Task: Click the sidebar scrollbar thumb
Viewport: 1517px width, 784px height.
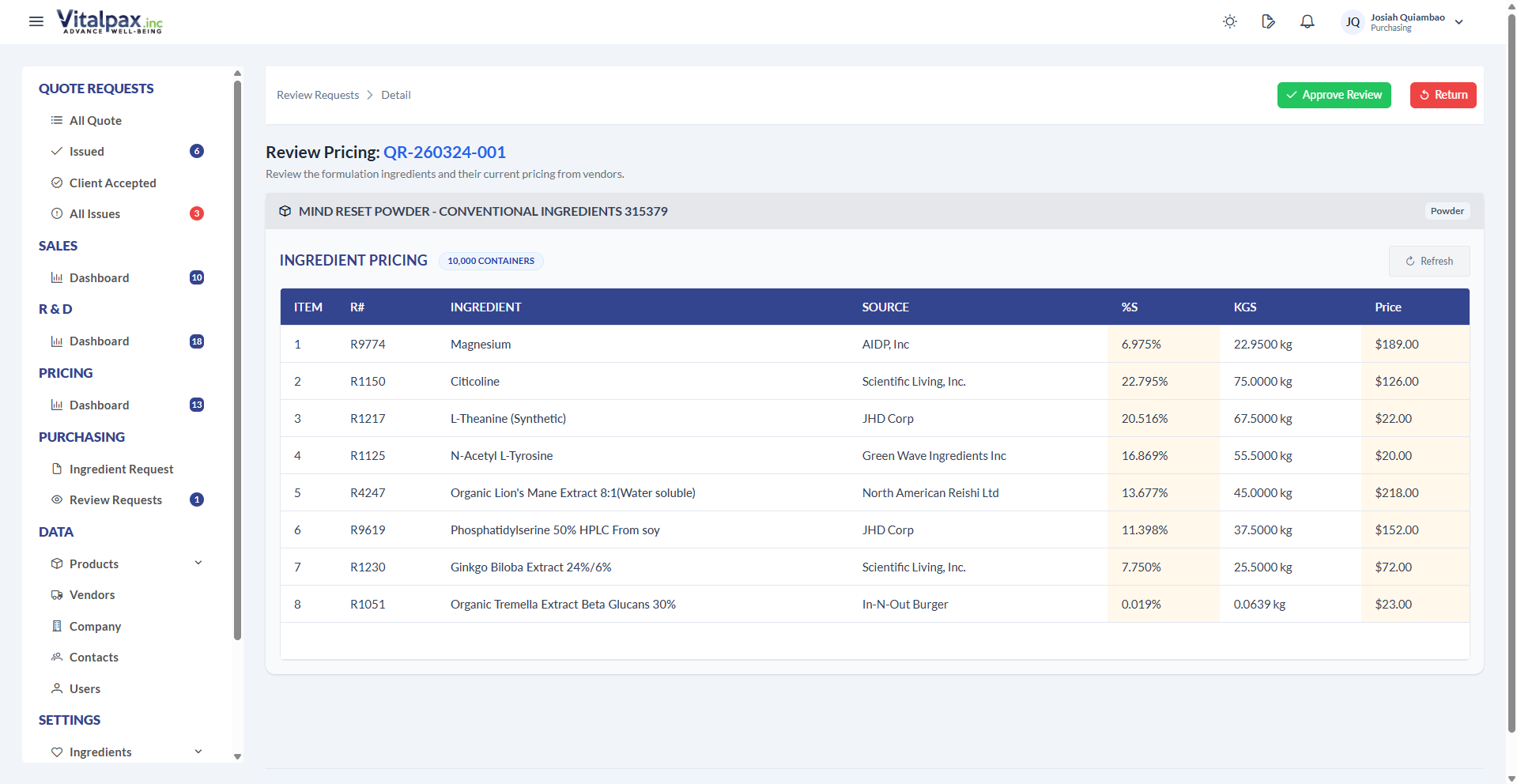Action: [x=237, y=360]
